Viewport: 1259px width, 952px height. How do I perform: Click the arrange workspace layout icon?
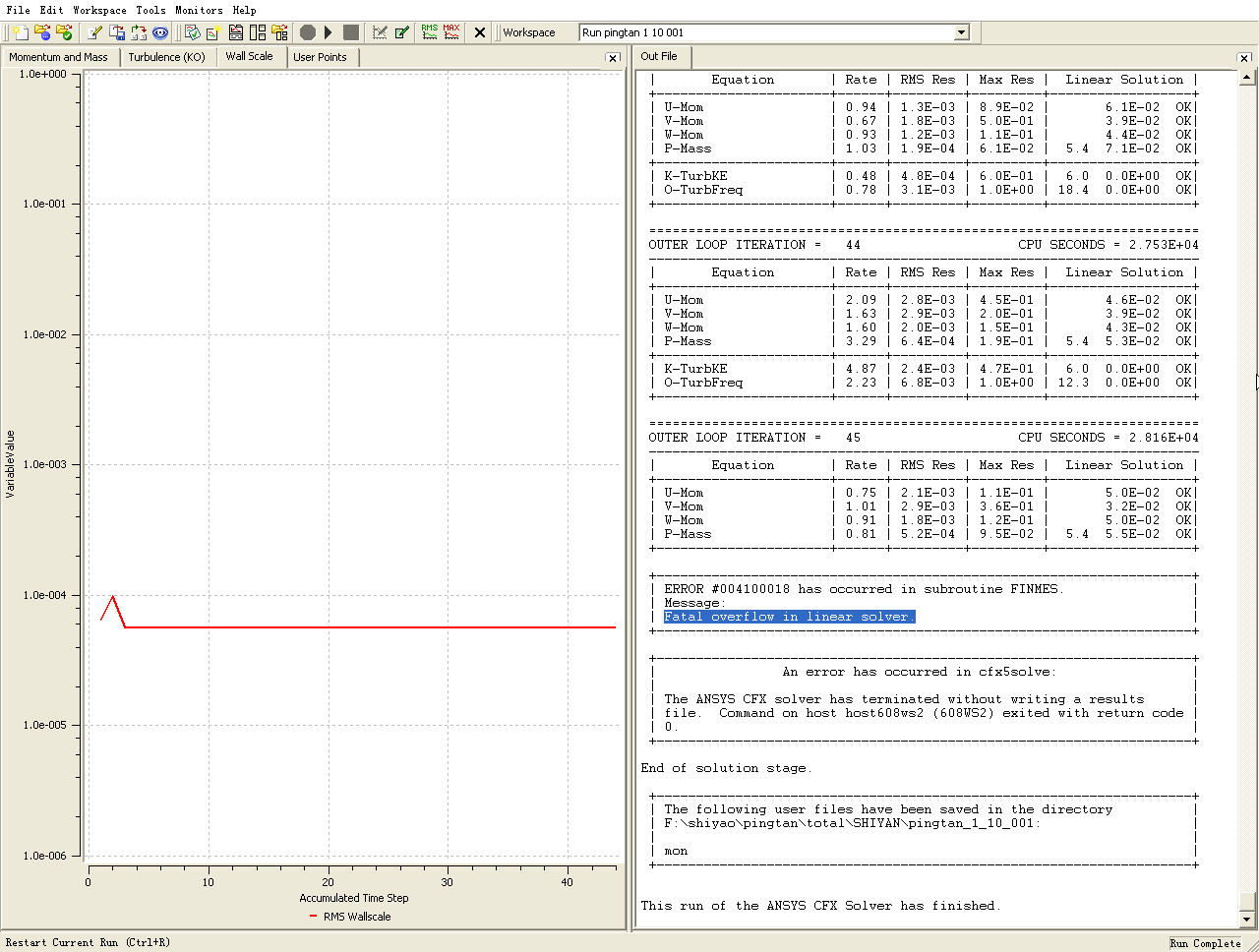tap(258, 32)
